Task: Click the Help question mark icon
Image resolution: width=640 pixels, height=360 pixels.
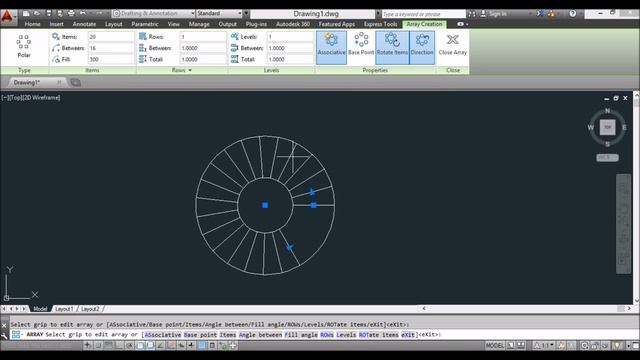Action: 573,13
